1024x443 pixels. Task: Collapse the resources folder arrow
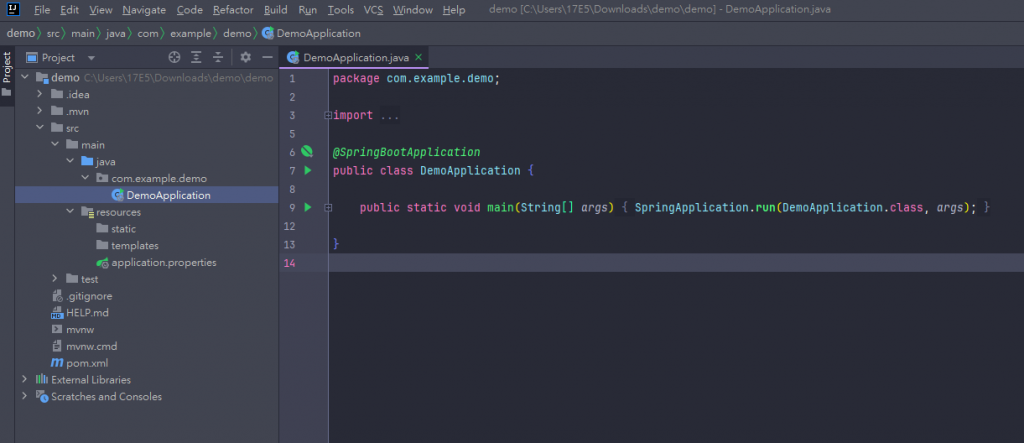click(x=70, y=212)
